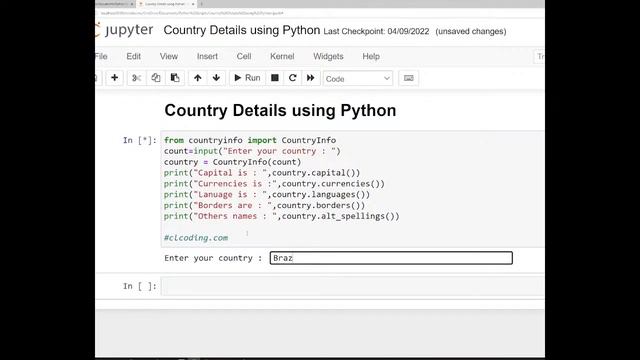Click the Country Details using Python heading
Image resolution: width=640 pixels, height=360 pixels.
[280, 111]
